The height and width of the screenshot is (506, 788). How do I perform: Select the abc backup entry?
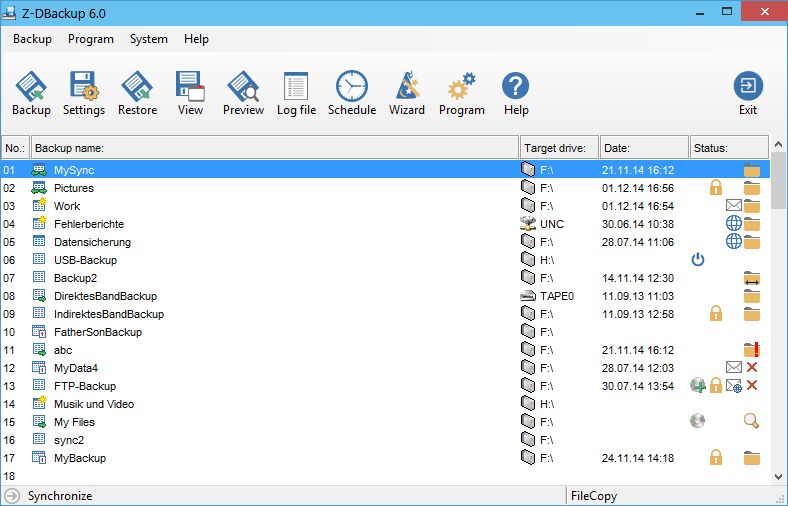[385, 350]
